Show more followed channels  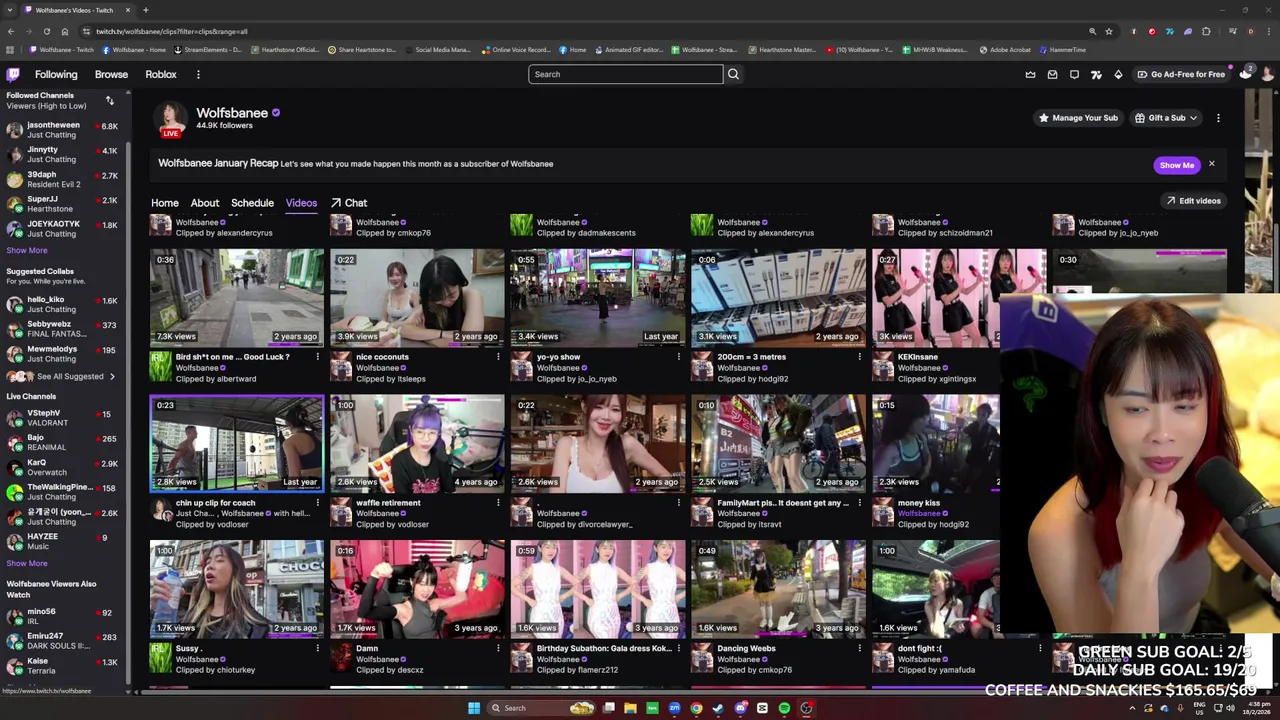pos(27,250)
